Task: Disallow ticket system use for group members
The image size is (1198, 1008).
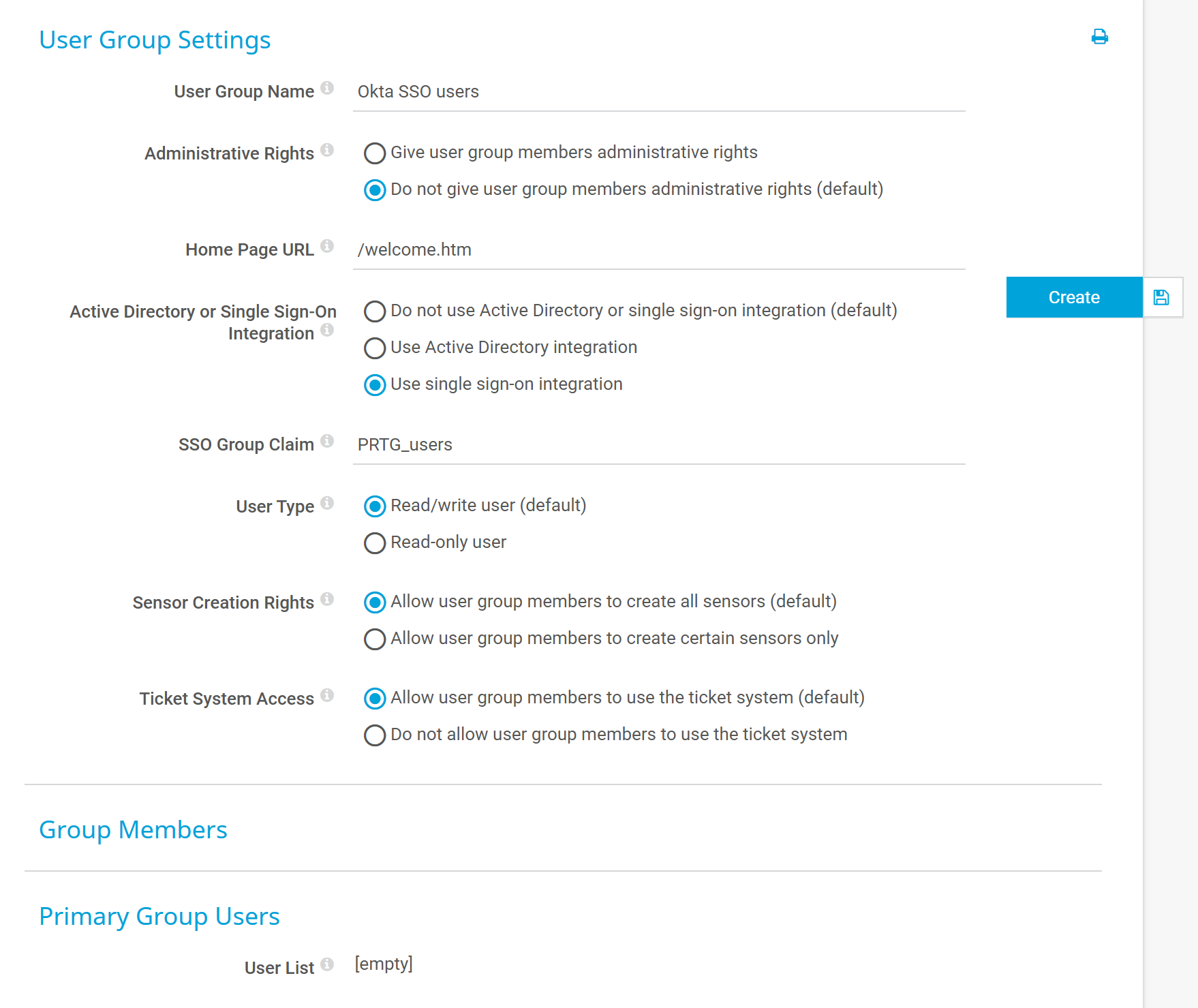Action: [375, 735]
